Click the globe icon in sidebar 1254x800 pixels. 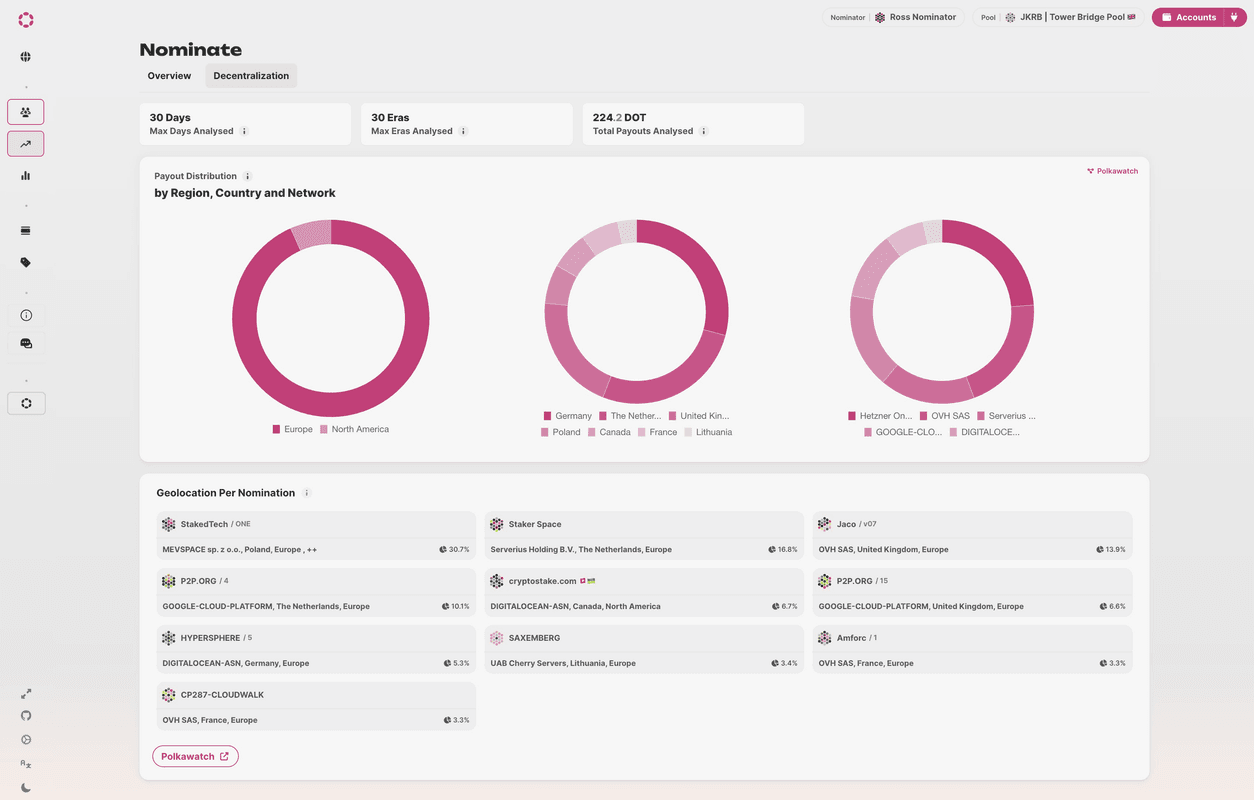point(26,57)
